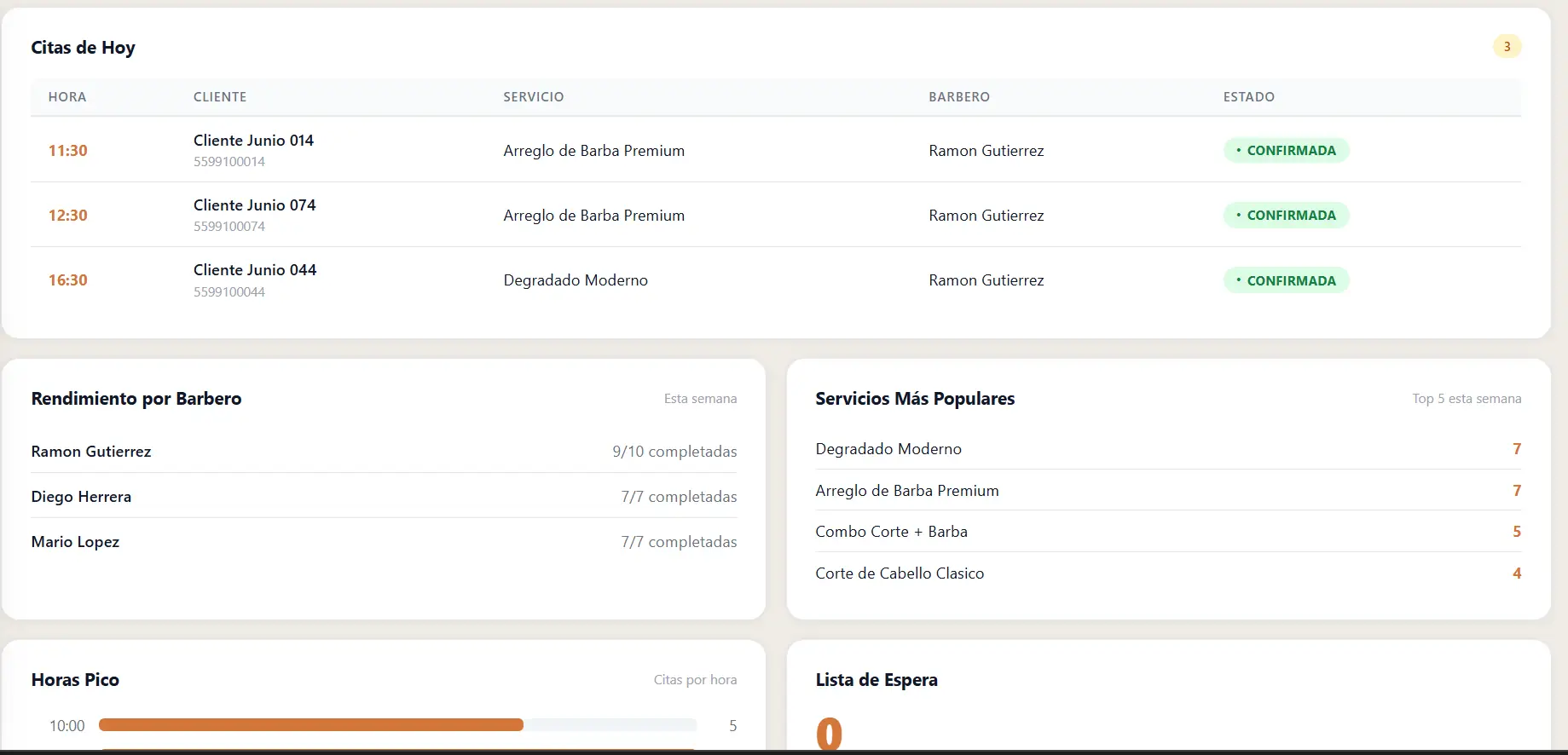Click Mario Lopez's 7/7 completadas value
Screen dimensions: 1568x755
click(679, 542)
